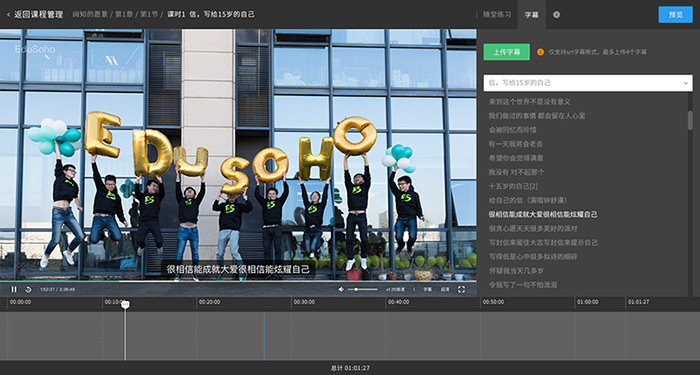700x375 pixels.
Task: Click highlighted line 很相信能成就大爱很相信能炫耀自己 in the list
Action: click(x=543, y=214)
